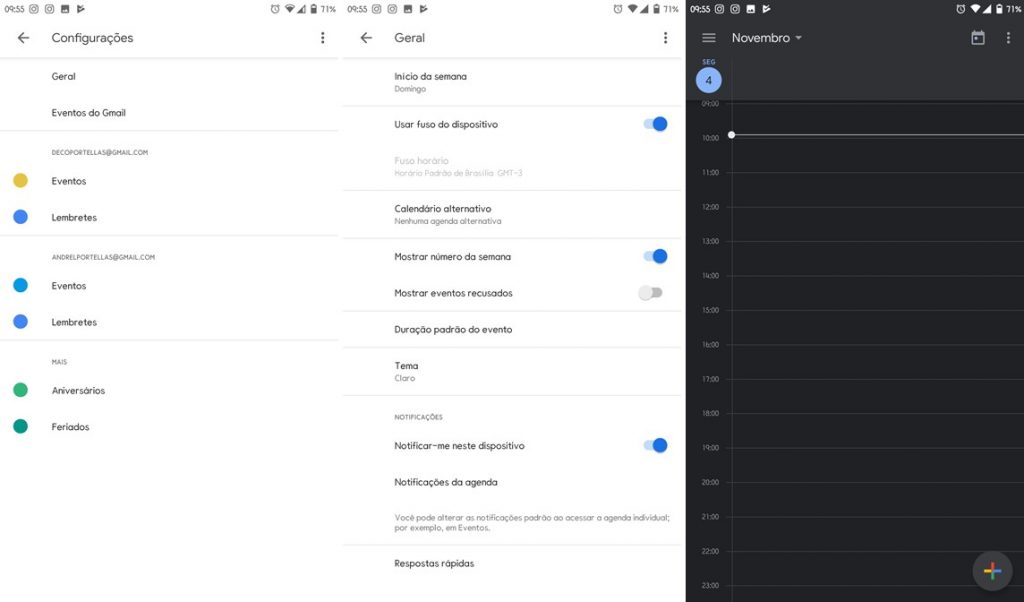Open Início da semana option
This screenshot has width=1024, height=602.
point(512,82)
